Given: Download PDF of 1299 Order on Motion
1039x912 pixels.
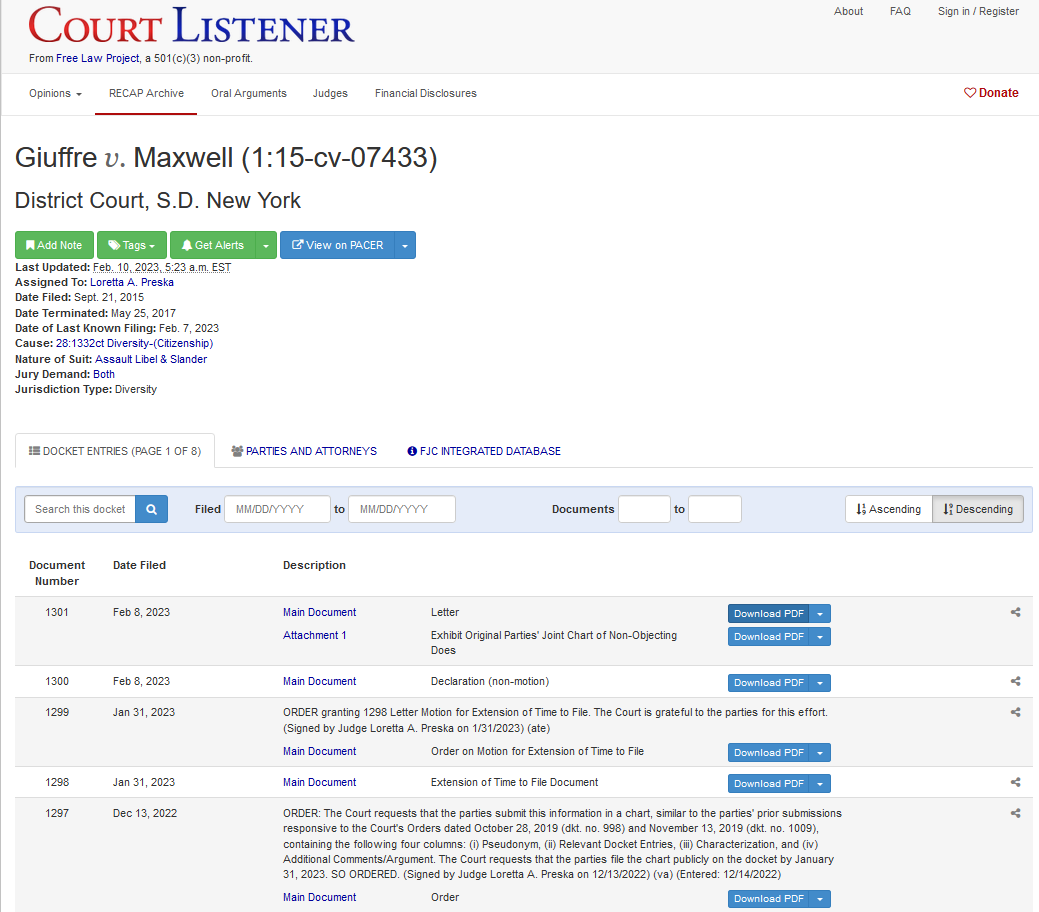Looking at the screenshot, I should click(x=769, y=753).
